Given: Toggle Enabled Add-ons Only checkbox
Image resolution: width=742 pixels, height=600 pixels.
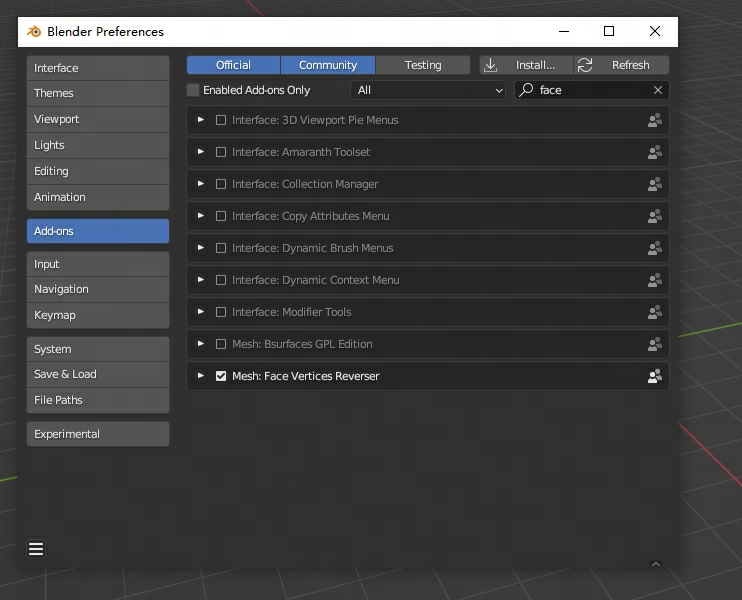Looking at the screenshot, I should [194, 90].
